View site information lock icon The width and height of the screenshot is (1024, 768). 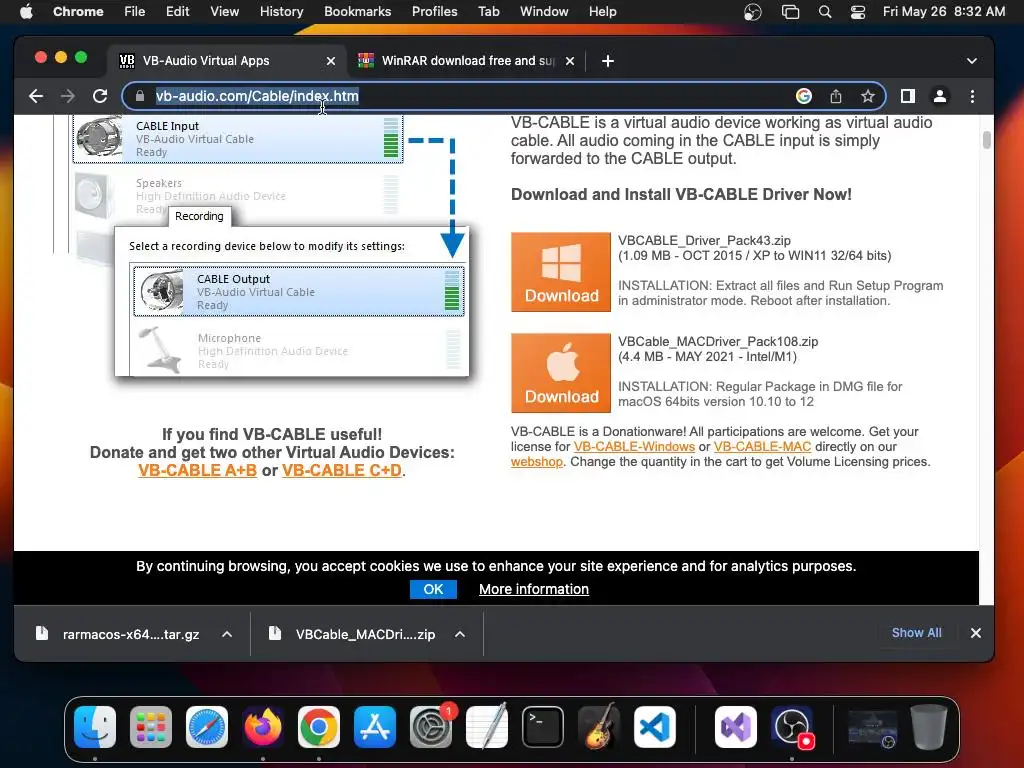[x=140, y=96]
